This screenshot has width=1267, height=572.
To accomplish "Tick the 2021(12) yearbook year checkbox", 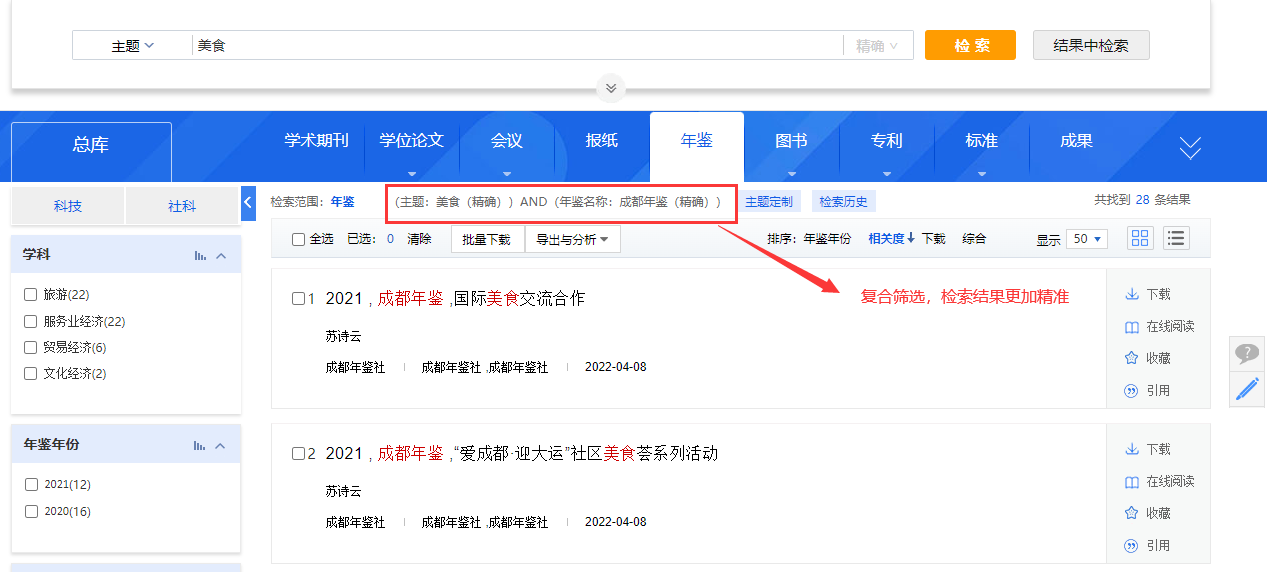I will click(31, 485).
